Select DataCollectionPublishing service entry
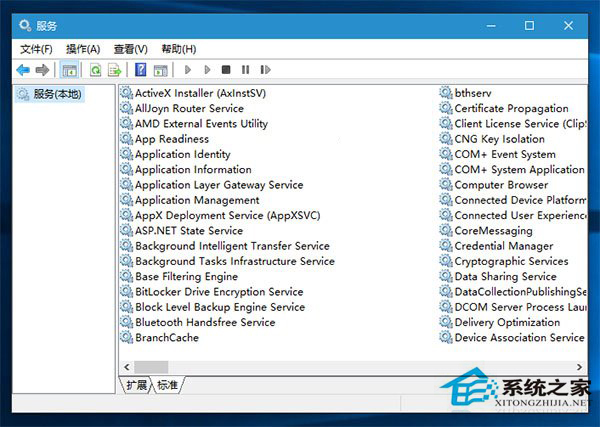The image size is (600, 427). point(513,292)
